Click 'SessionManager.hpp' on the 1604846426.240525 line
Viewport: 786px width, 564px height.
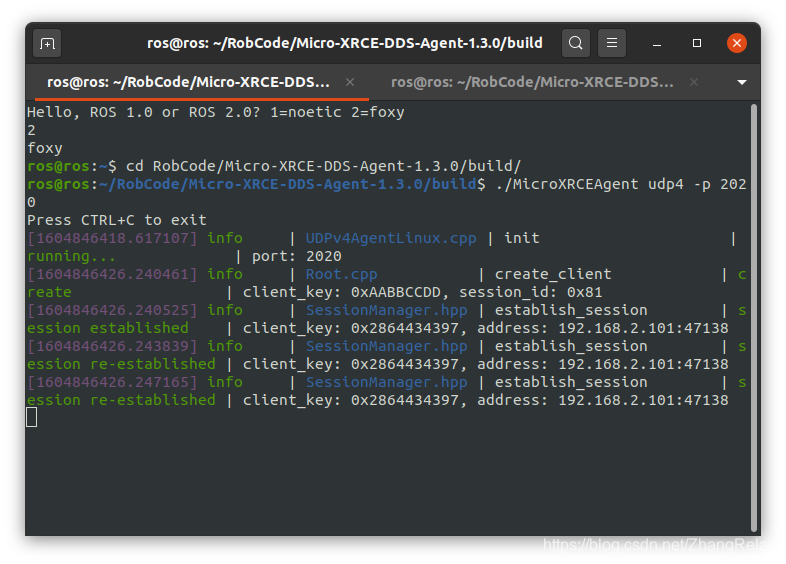[x=386, y=310]
